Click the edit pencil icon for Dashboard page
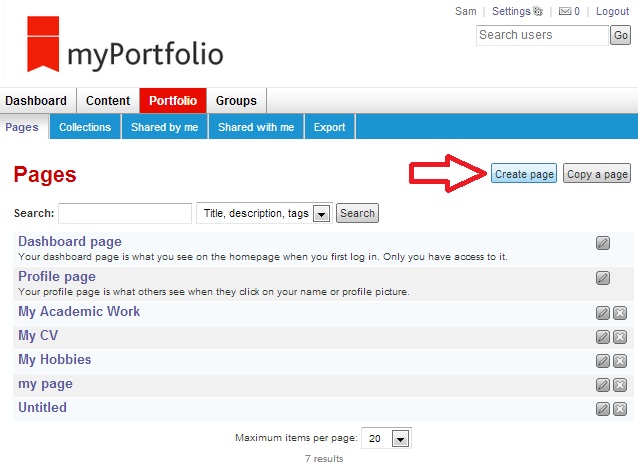This screenshot has width=638, height=473. (x=602, y=242)
